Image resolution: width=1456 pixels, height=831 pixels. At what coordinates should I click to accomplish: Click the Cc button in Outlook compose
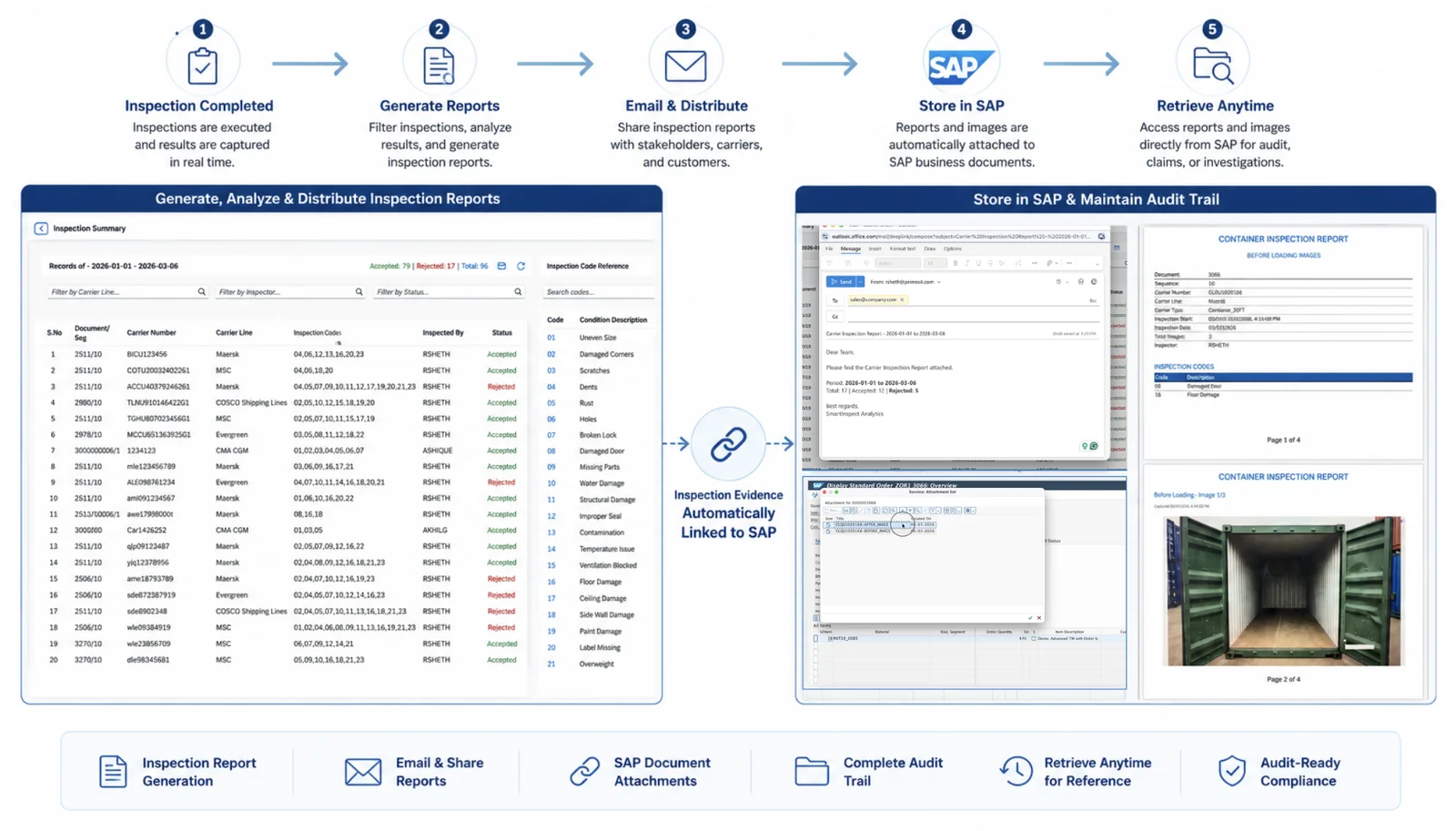(834, 317)
